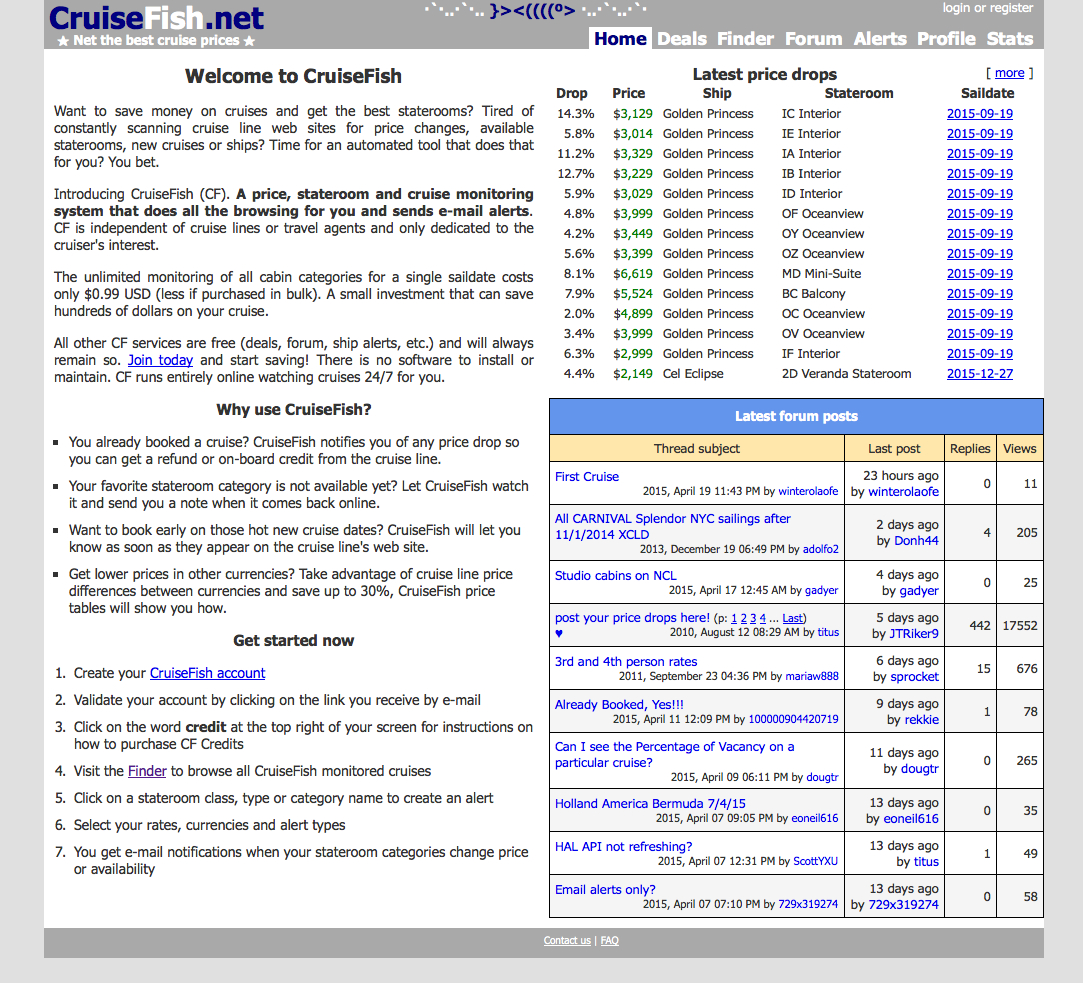The image size is (1083, 983).
Task: Open the HAL API not refreshing thread
Action: point(623,846)
